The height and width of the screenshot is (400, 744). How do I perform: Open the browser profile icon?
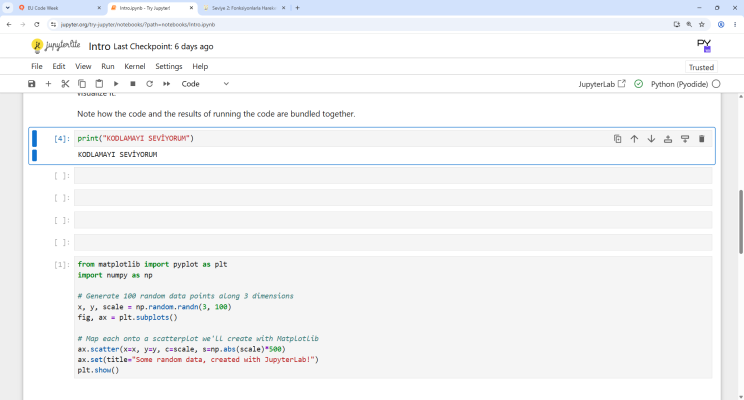pyautogui.click(x=721, y=25)
